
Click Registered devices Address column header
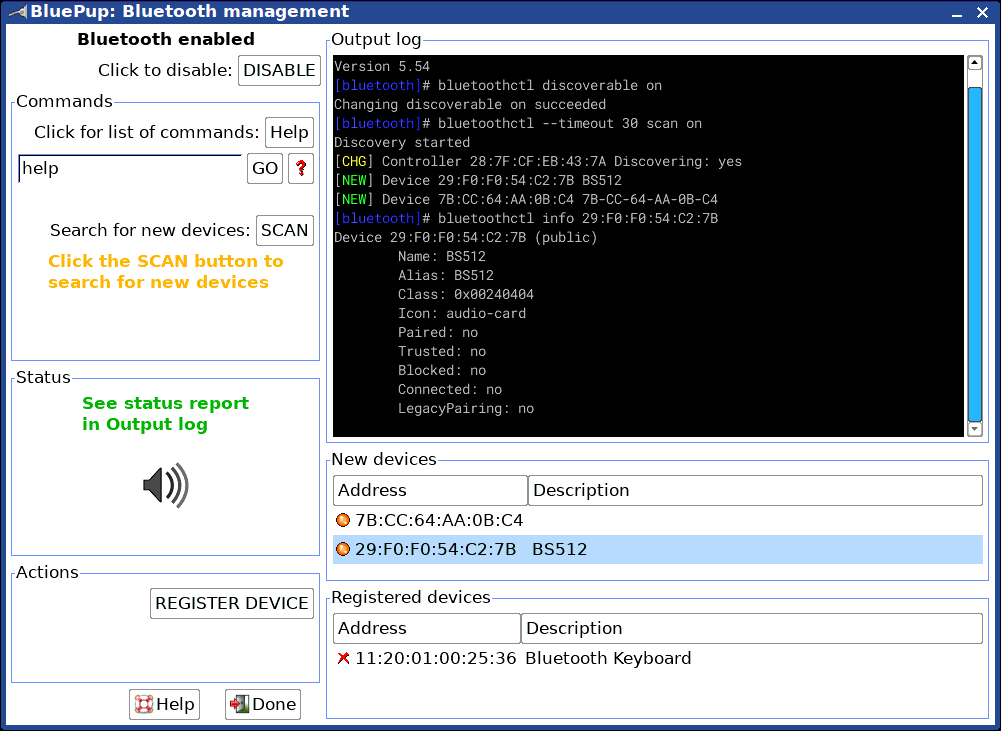[x=427, y=628]
